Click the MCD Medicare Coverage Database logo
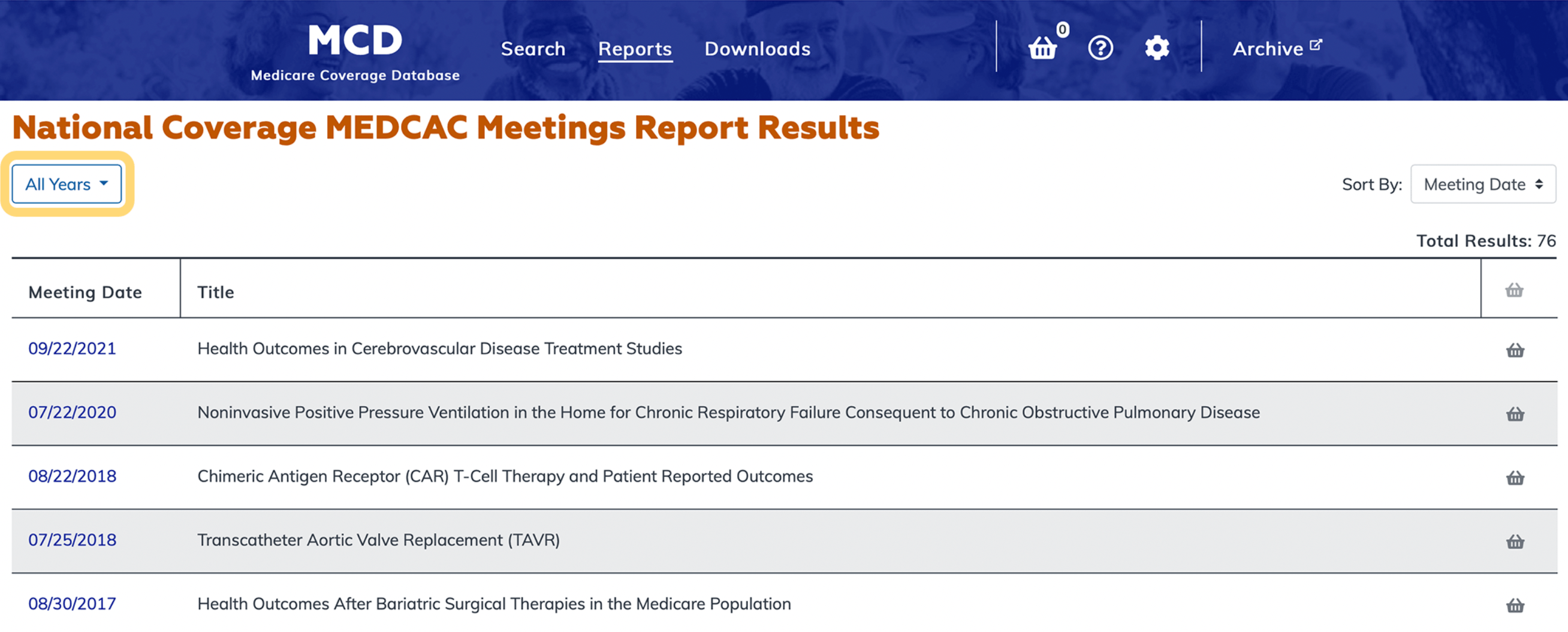Viewport: 1568px width, 632px height. [355, 52]
